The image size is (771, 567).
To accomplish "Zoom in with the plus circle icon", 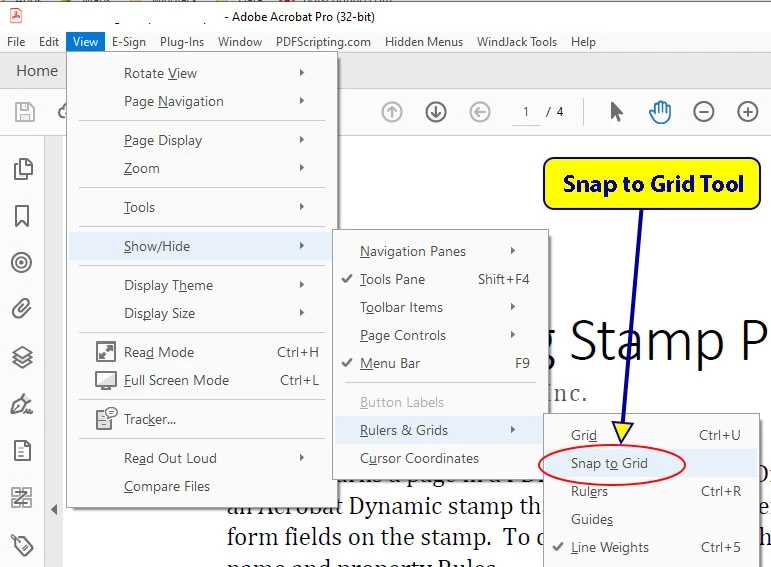I will click(747, 112).
